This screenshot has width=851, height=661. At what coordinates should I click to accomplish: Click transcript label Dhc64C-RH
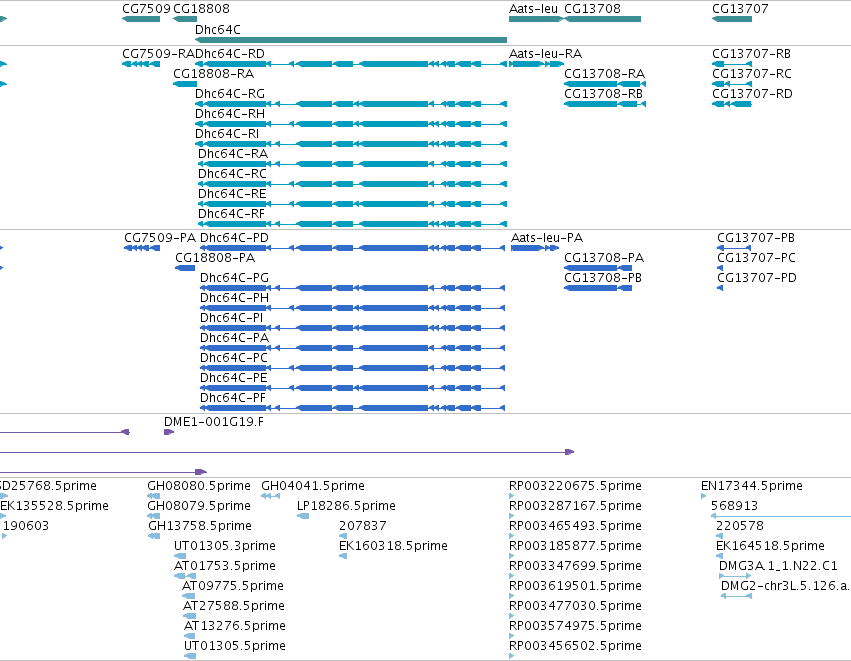[x=230, y=114]
